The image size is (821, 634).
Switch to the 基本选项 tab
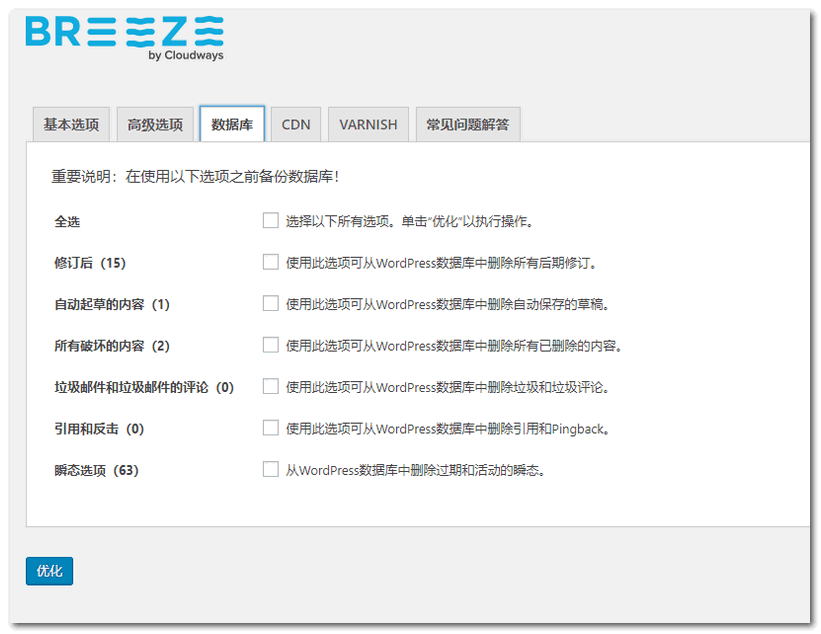pyautogui.click(x=70, y=124)
